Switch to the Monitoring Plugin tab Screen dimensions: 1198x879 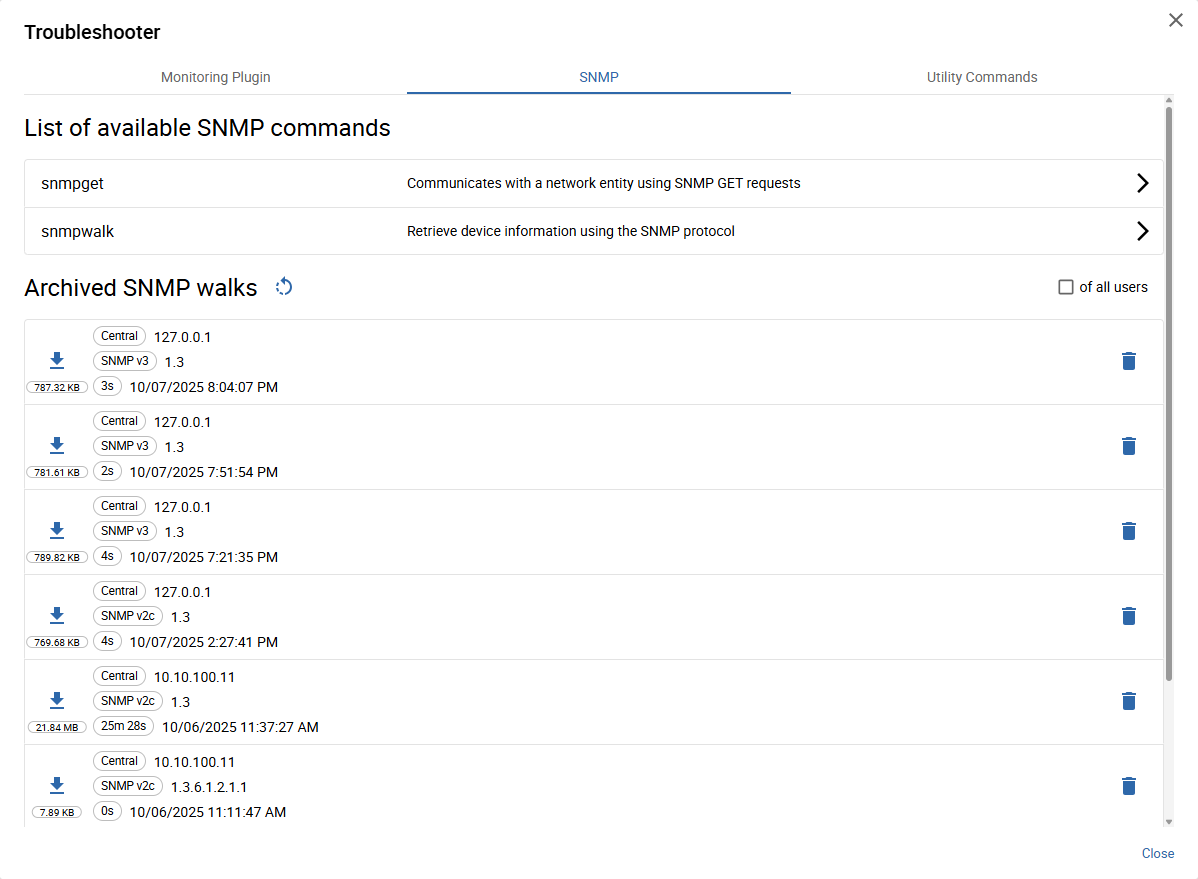tap(215, 77)
